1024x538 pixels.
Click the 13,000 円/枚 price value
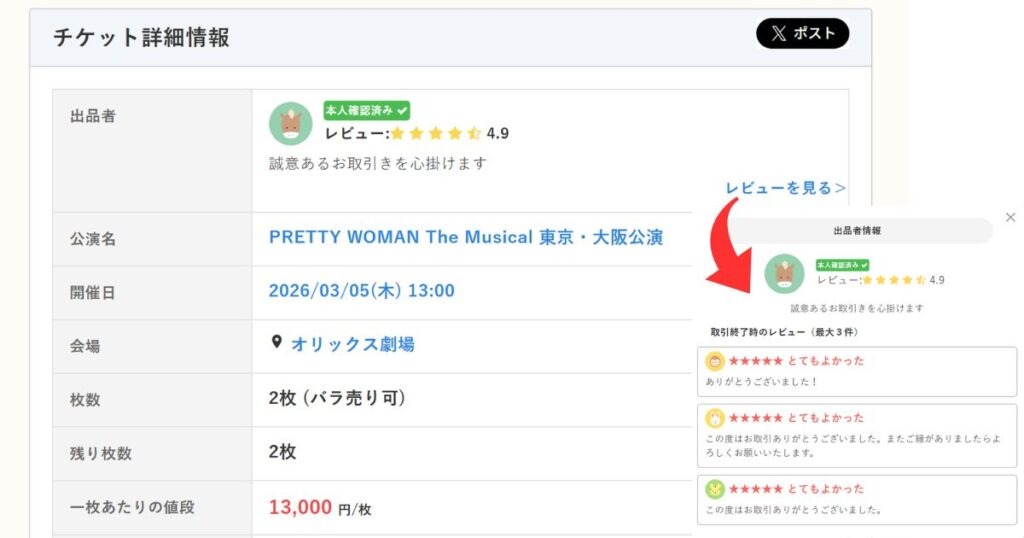(320, 507)
